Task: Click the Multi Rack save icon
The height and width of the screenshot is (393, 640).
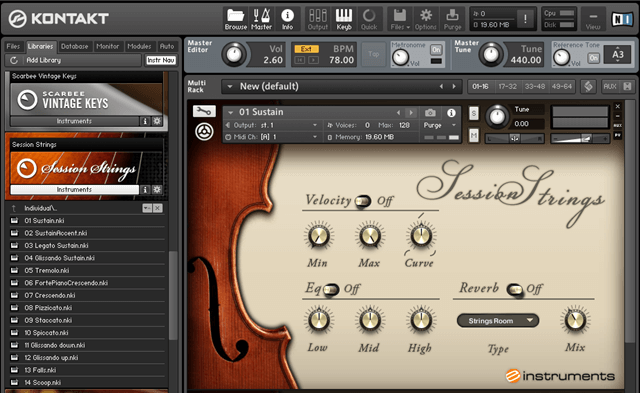Action: (x=627, y=86)
